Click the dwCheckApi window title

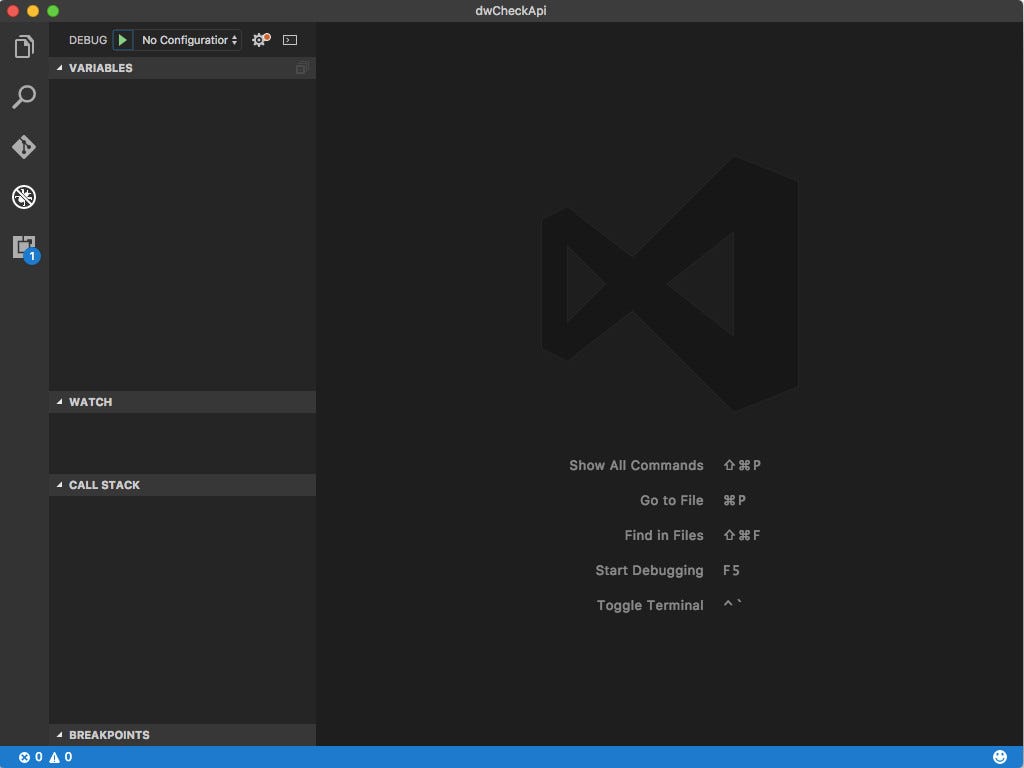click(511, 10)
